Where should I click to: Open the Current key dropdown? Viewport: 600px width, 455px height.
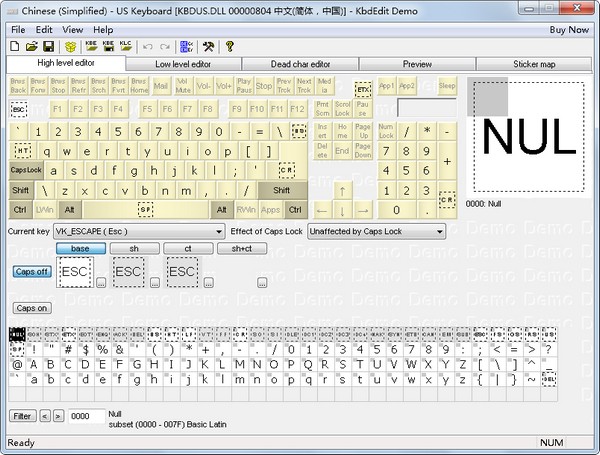(139, 232)
